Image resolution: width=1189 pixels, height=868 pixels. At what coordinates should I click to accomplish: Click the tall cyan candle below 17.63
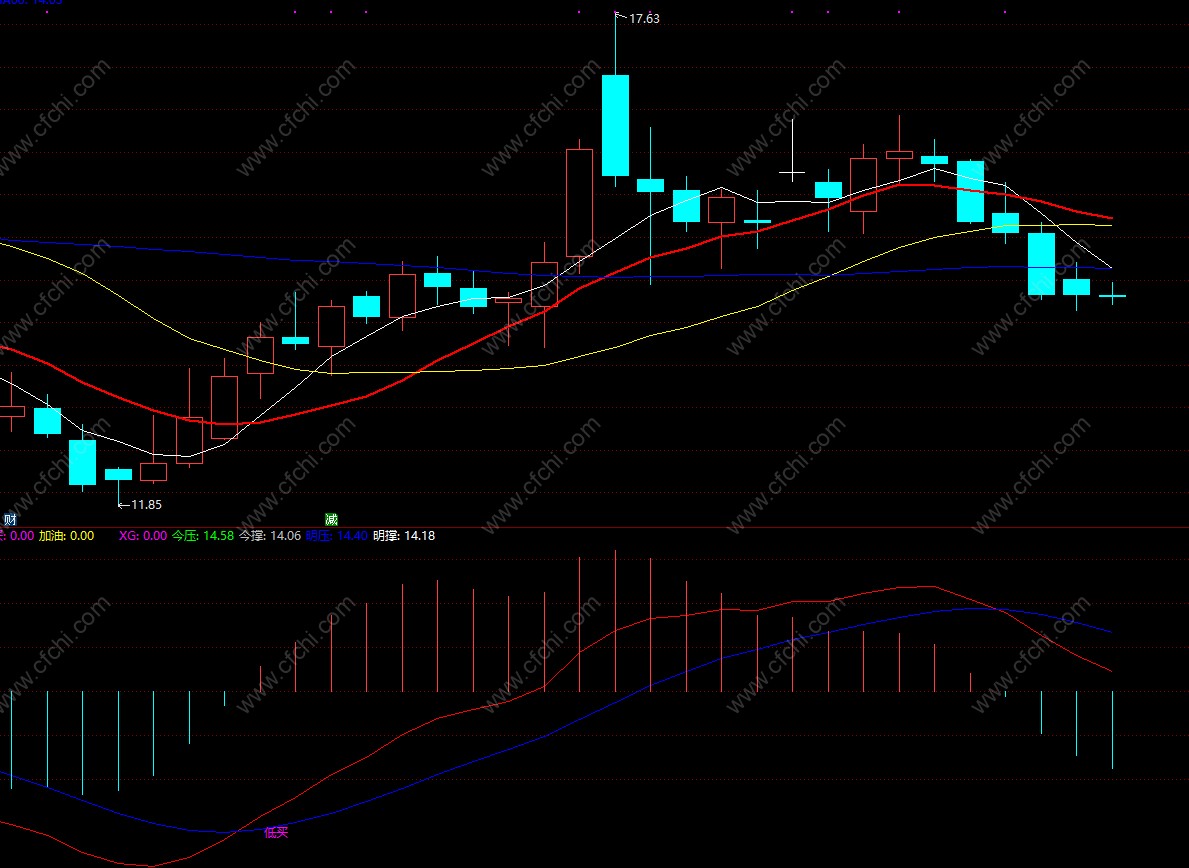point(616,125)
